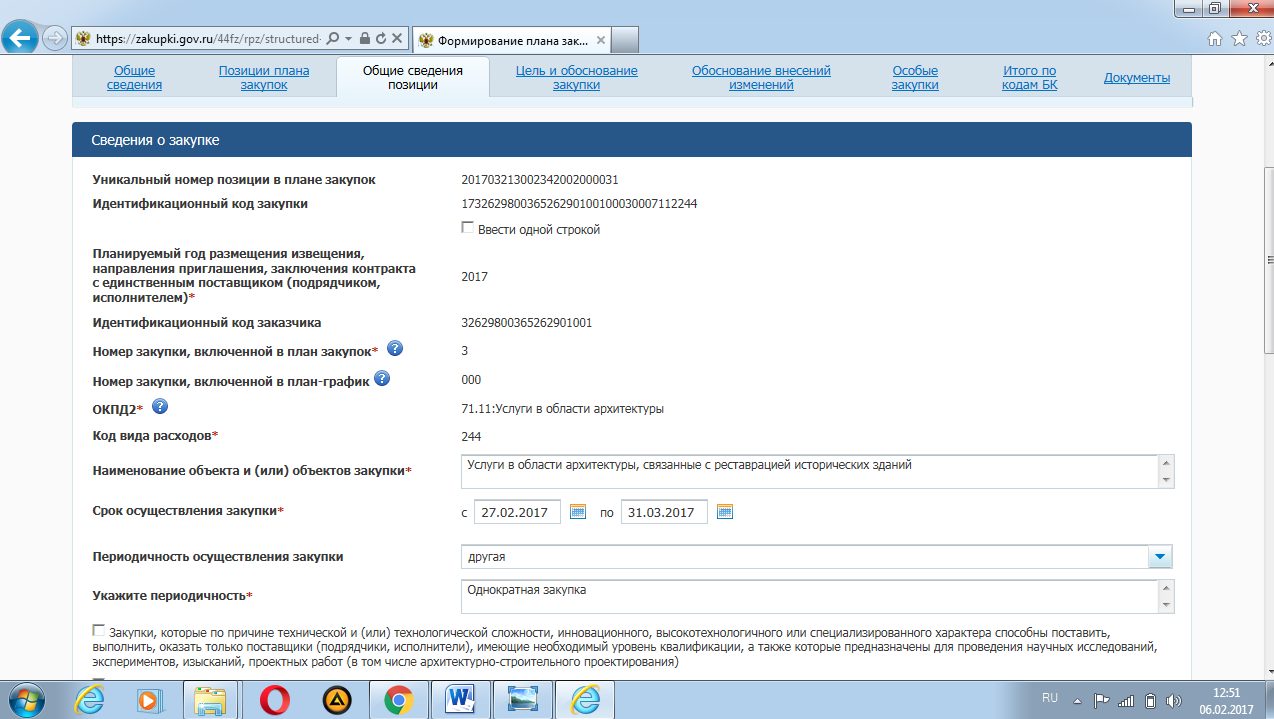Screen dimensions: 1274x719
Task: Refresh page using address bar reload icon
Action: coord(381,38)
